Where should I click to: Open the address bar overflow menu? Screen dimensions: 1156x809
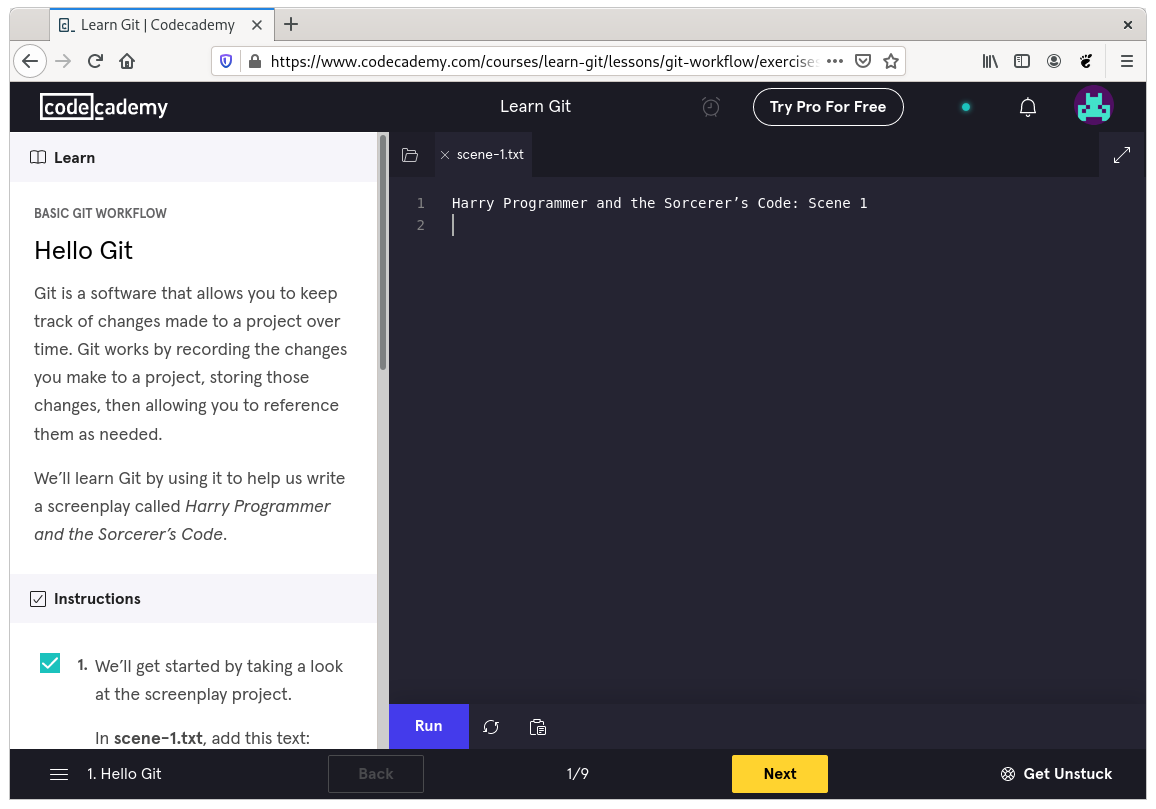(835, 61)
